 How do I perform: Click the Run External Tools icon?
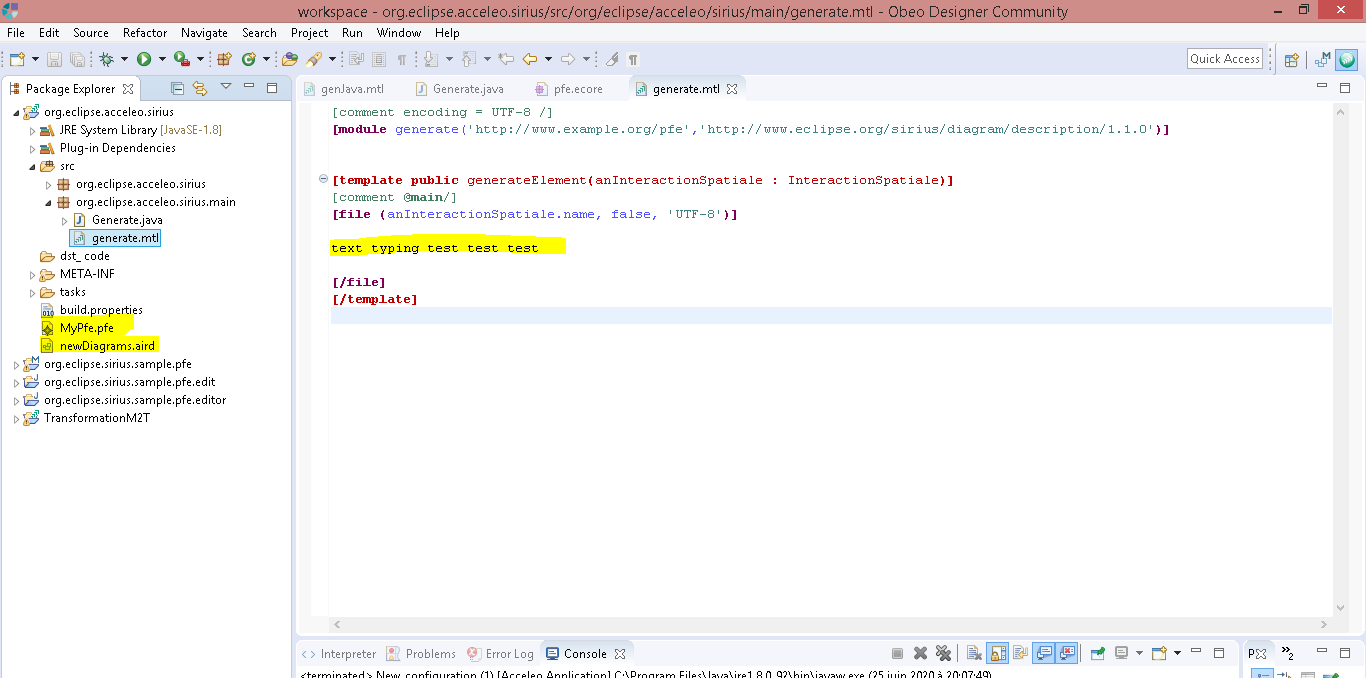[x=181, y=59]
